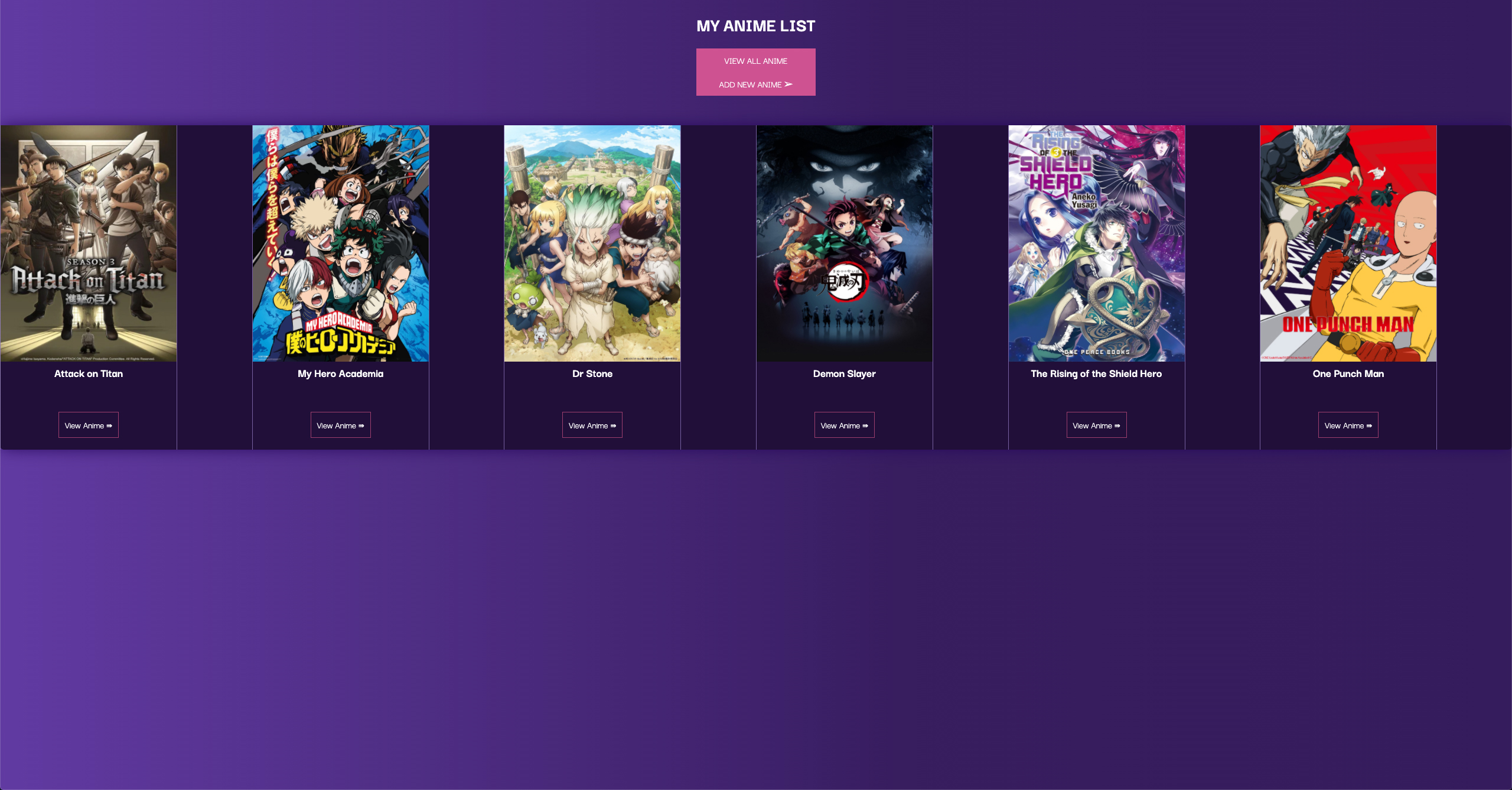
Task: Click View Anime button for My Hero Academia
Action: coord(341,425)
